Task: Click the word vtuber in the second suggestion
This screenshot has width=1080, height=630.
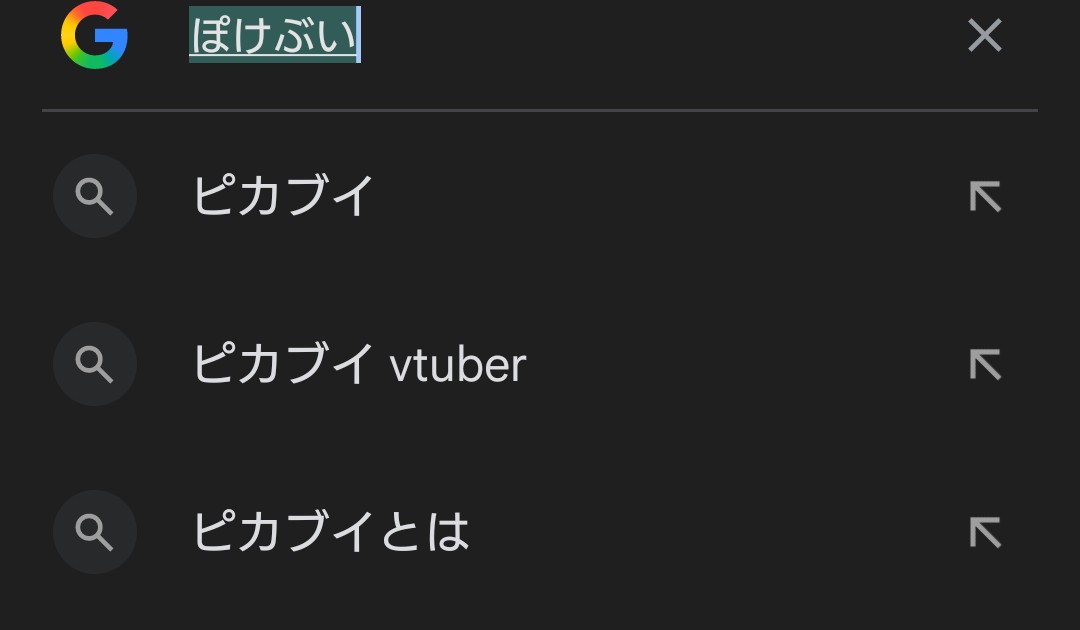Action: (x=458, y=366)
